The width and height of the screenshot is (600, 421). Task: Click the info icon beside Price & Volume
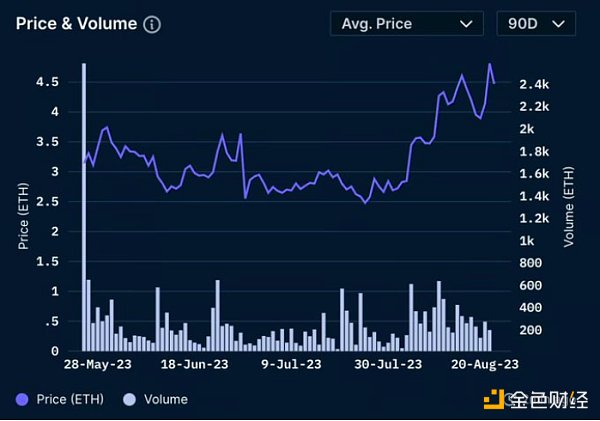[x=152, y=24]
